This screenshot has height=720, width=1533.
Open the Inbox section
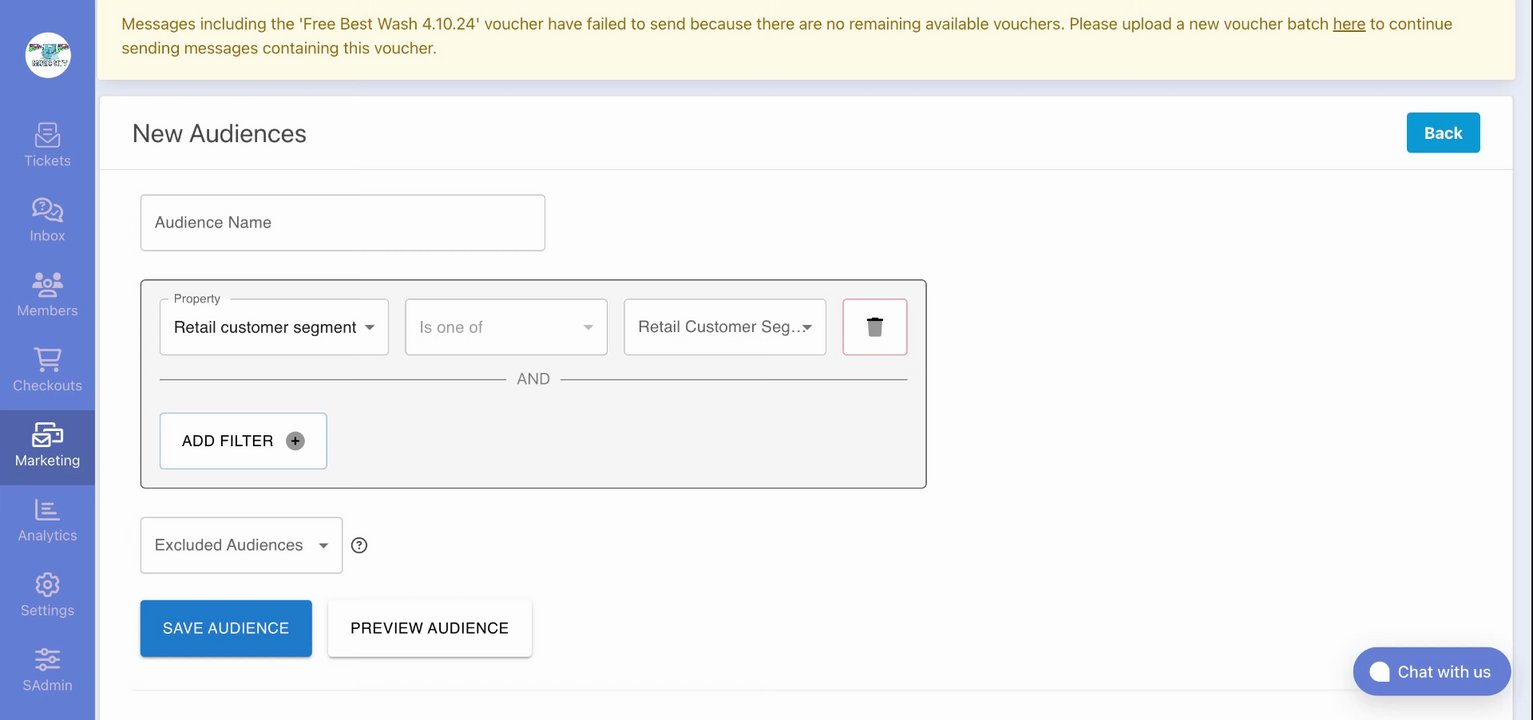tap(47, 220)
